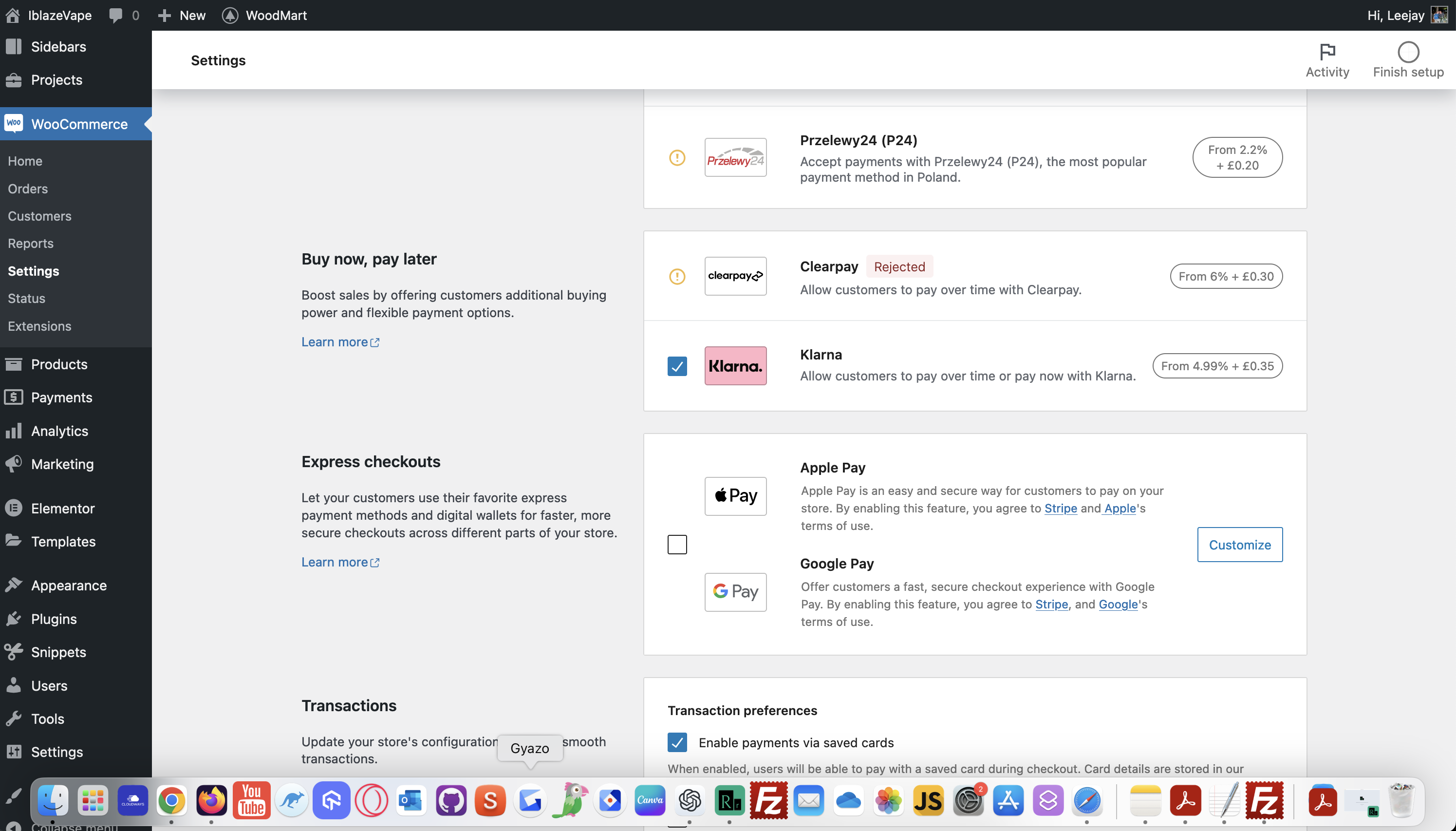Click the Przelewy24 warning status icon
1456x831 pixels.
pos(677,157)
